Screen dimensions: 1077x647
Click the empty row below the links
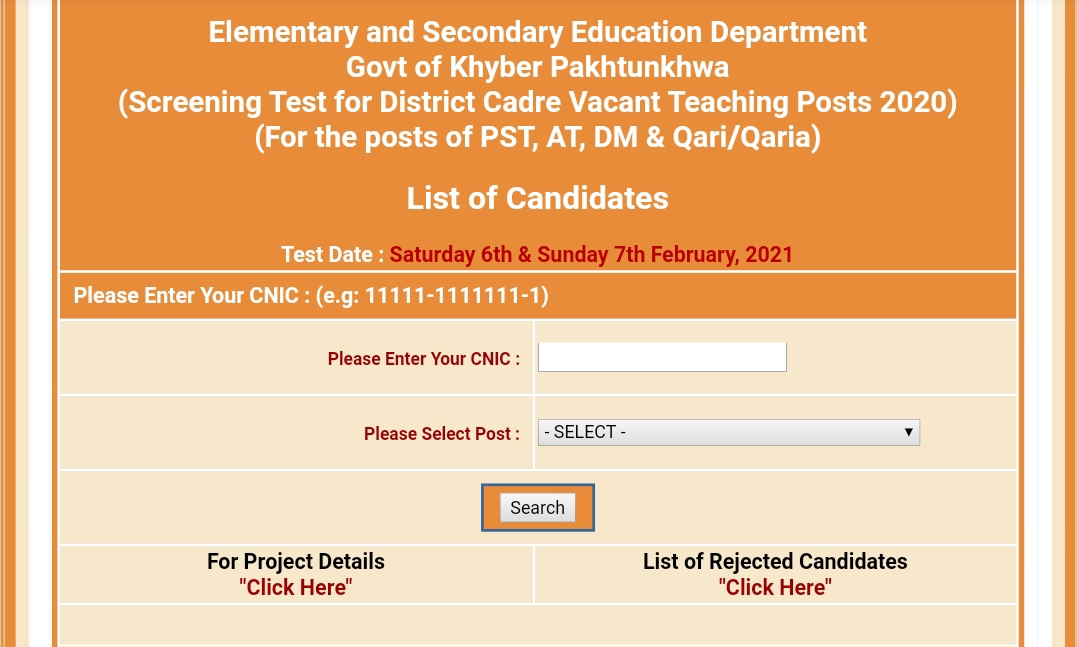coord(537,626)
